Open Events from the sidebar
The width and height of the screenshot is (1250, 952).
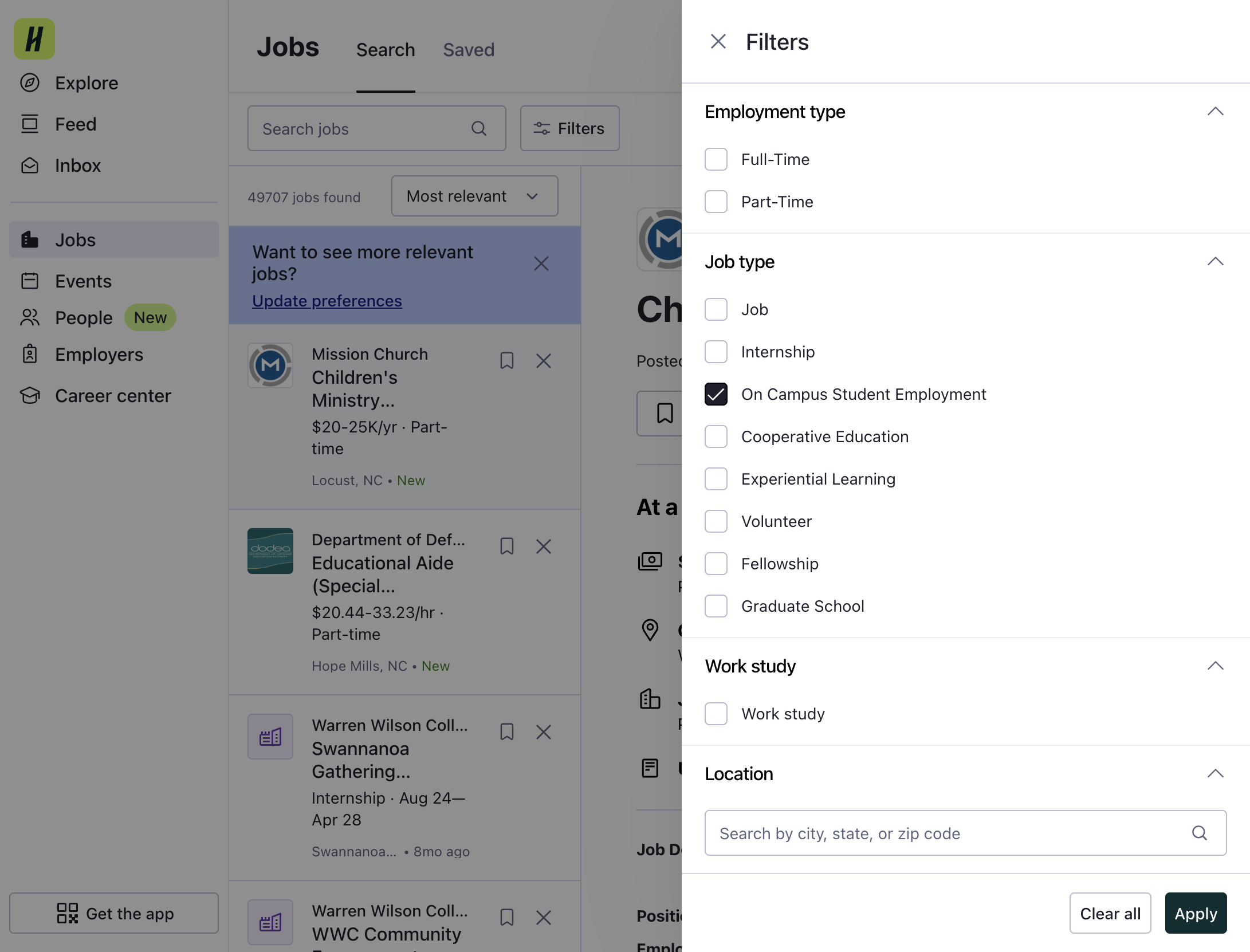(65, 281)
